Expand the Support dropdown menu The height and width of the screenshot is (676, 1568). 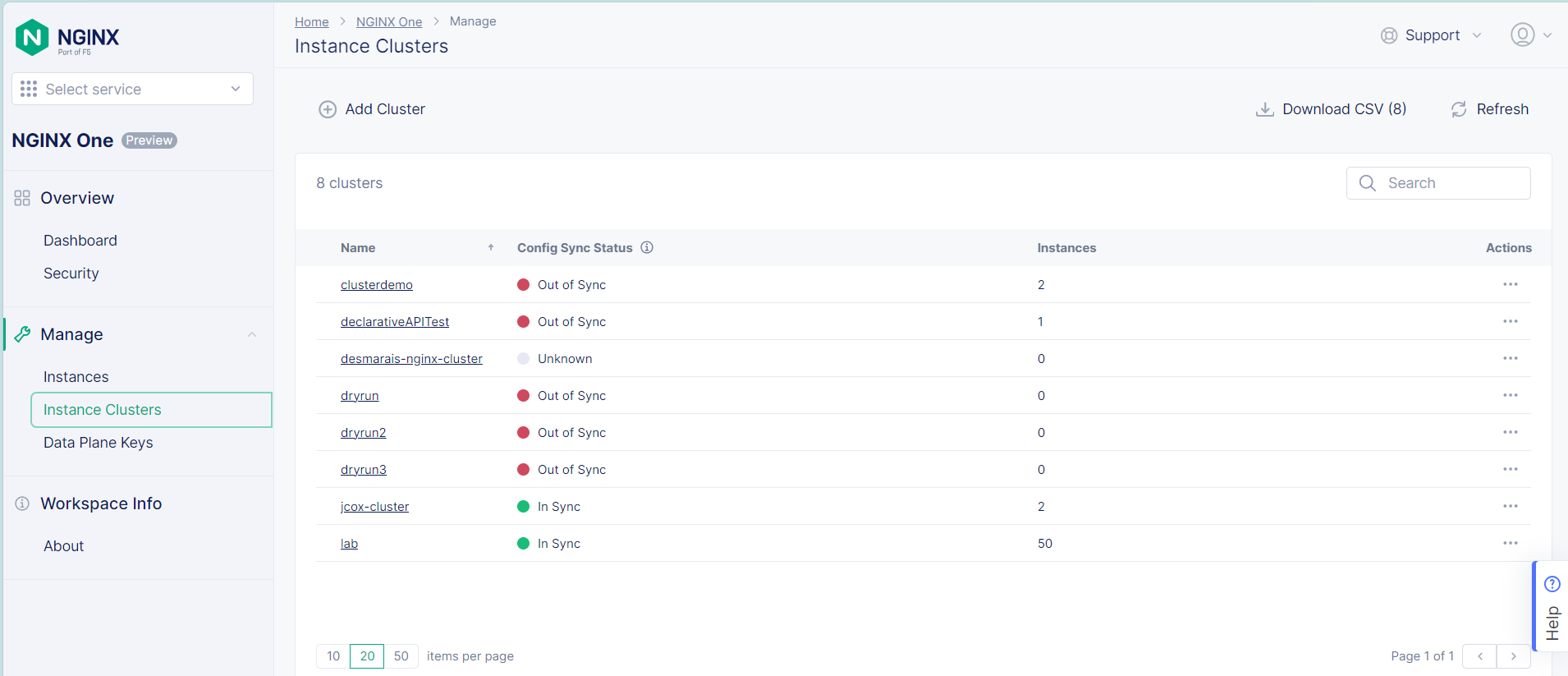coord(1432,35)
